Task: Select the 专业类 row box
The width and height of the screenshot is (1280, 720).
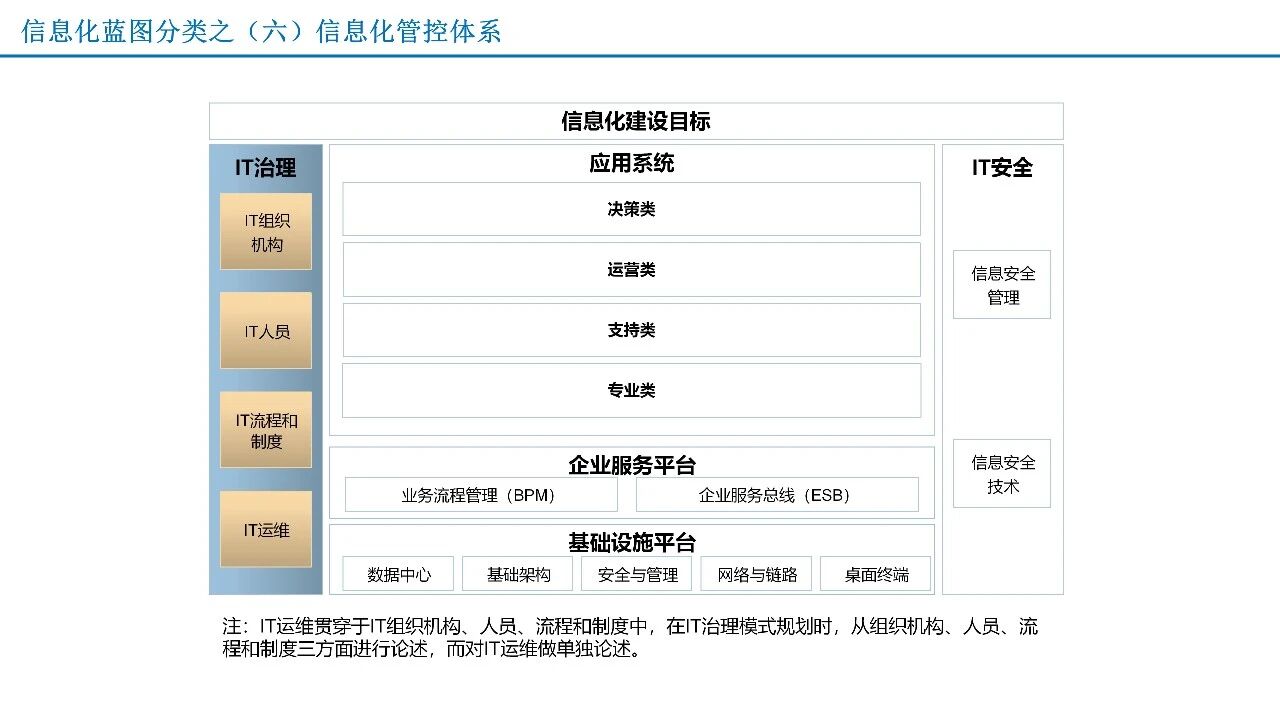Action: (632, 390)
